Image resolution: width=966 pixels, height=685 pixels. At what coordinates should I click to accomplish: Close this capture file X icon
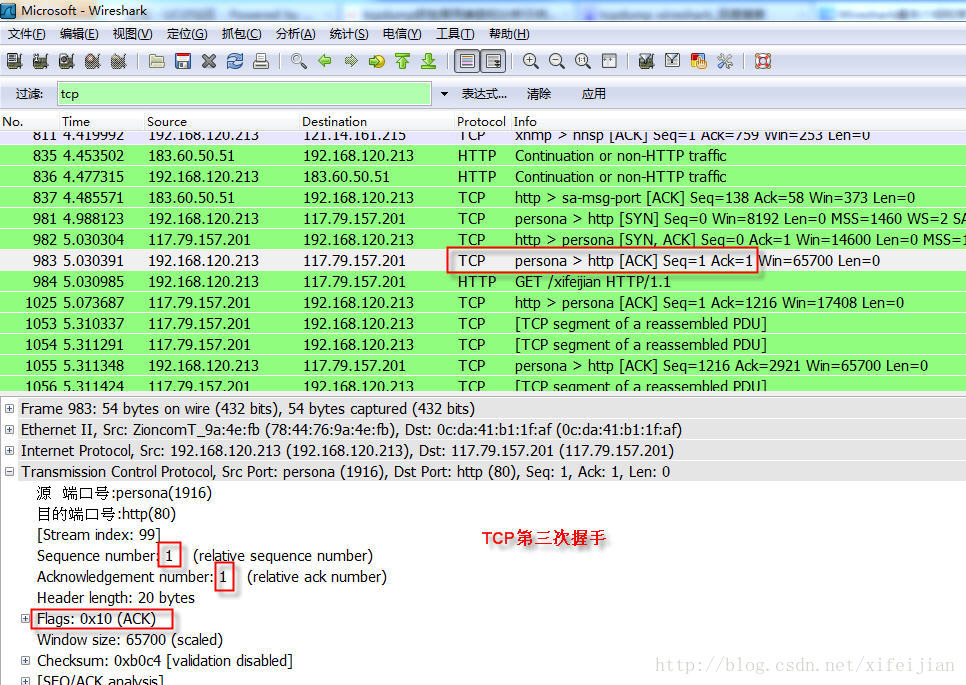pos(209,61)
